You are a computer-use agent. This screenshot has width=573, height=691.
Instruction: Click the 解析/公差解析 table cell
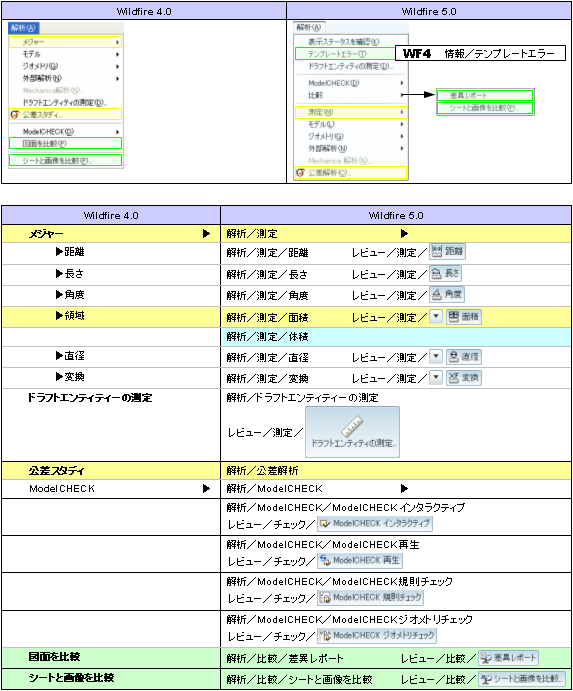396,471
